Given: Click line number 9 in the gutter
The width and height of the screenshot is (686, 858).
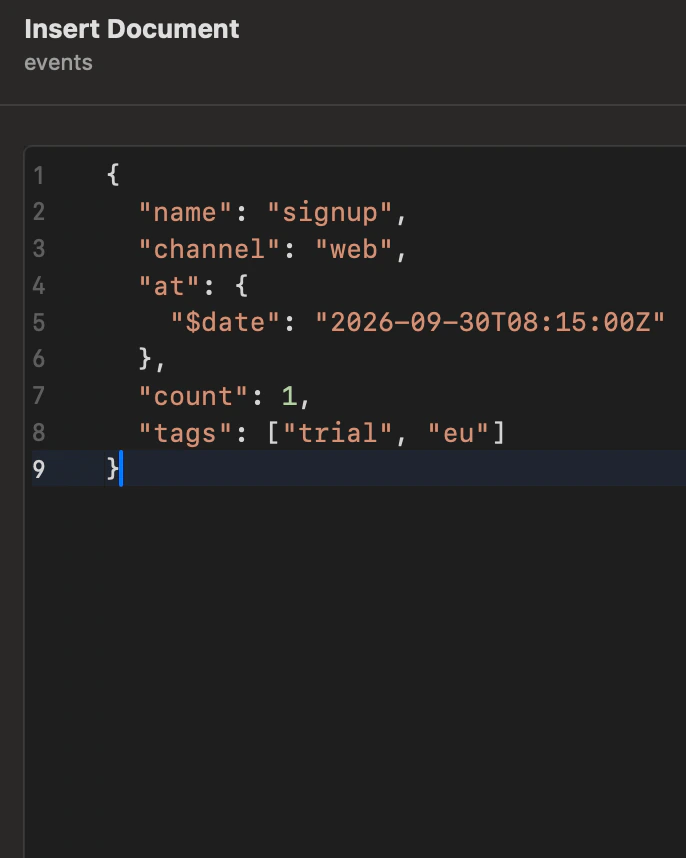Looking at the screenshot, I should click(x=38, y=469).
